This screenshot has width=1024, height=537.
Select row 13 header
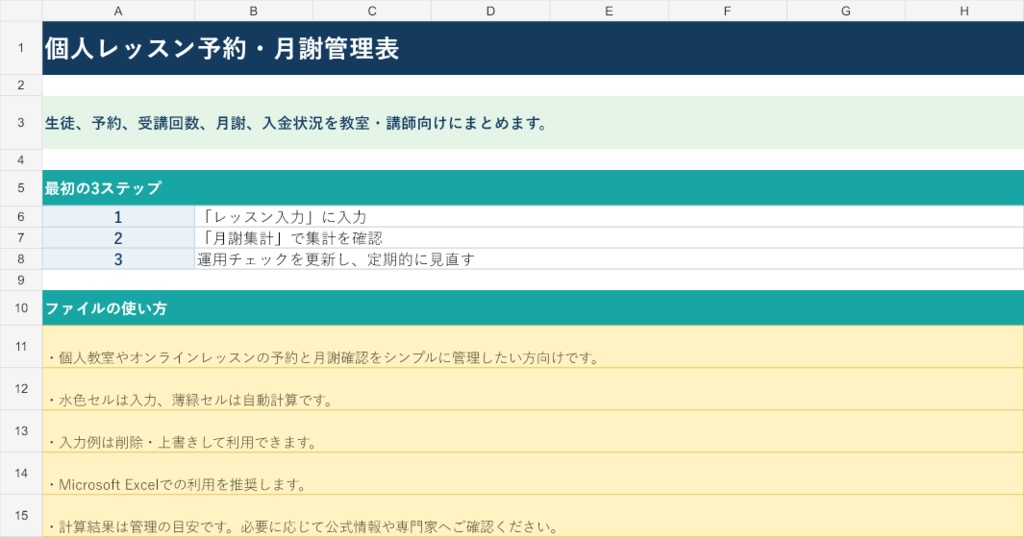point(21,431)
